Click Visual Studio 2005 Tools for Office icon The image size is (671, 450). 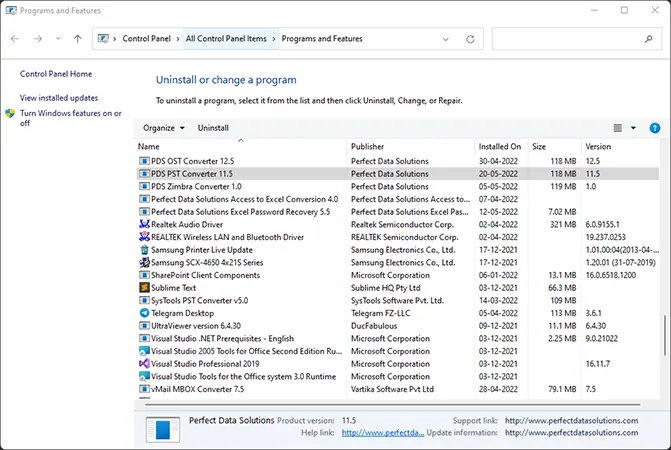(x=144, y=351)
